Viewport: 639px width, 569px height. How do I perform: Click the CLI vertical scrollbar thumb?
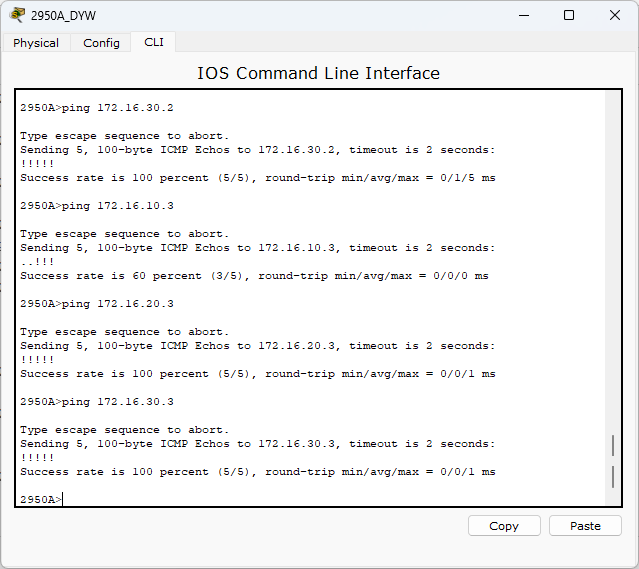(613, 461)
